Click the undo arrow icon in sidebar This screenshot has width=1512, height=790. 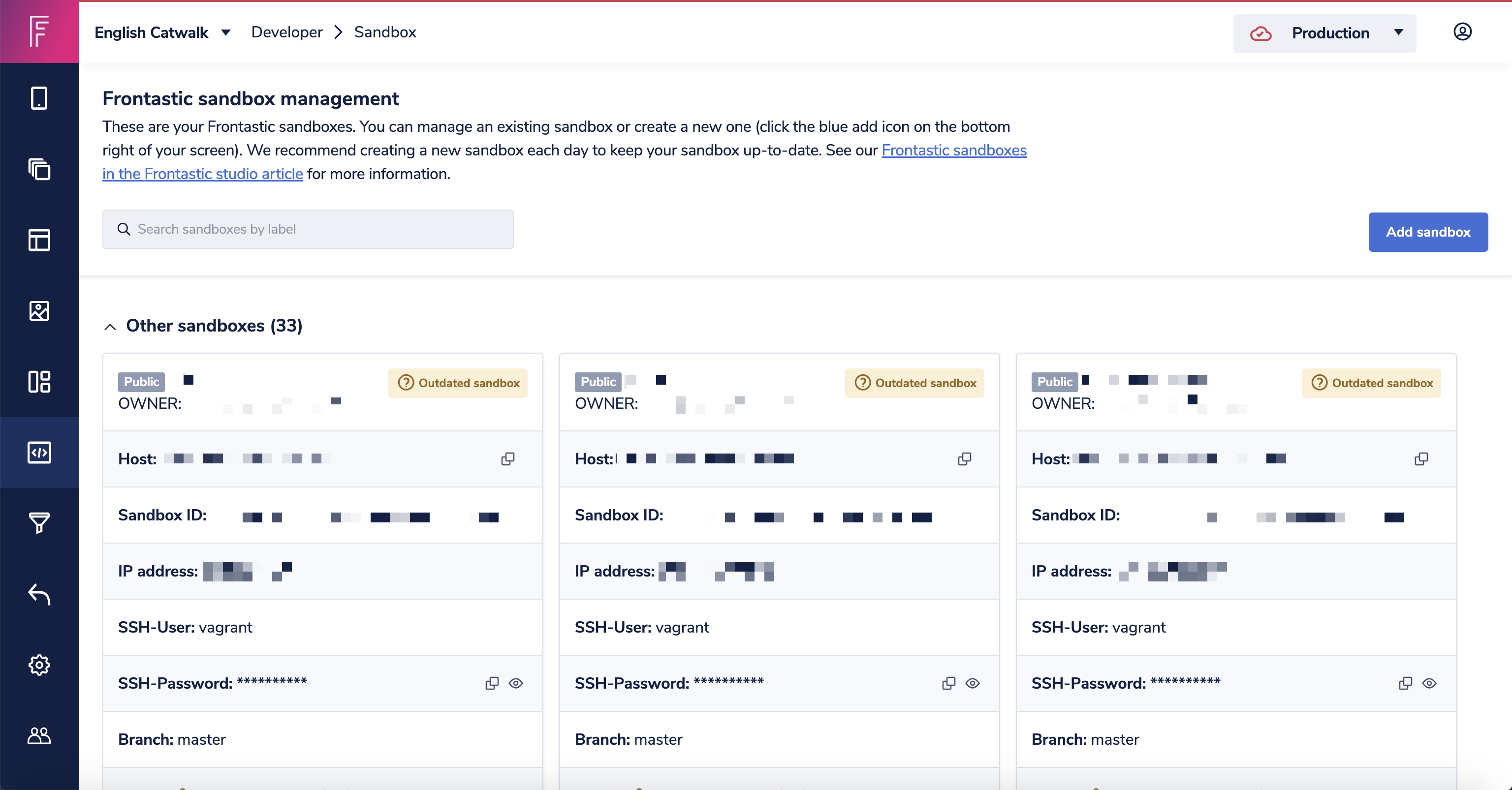pyautogui.click(x=39, y=594)
